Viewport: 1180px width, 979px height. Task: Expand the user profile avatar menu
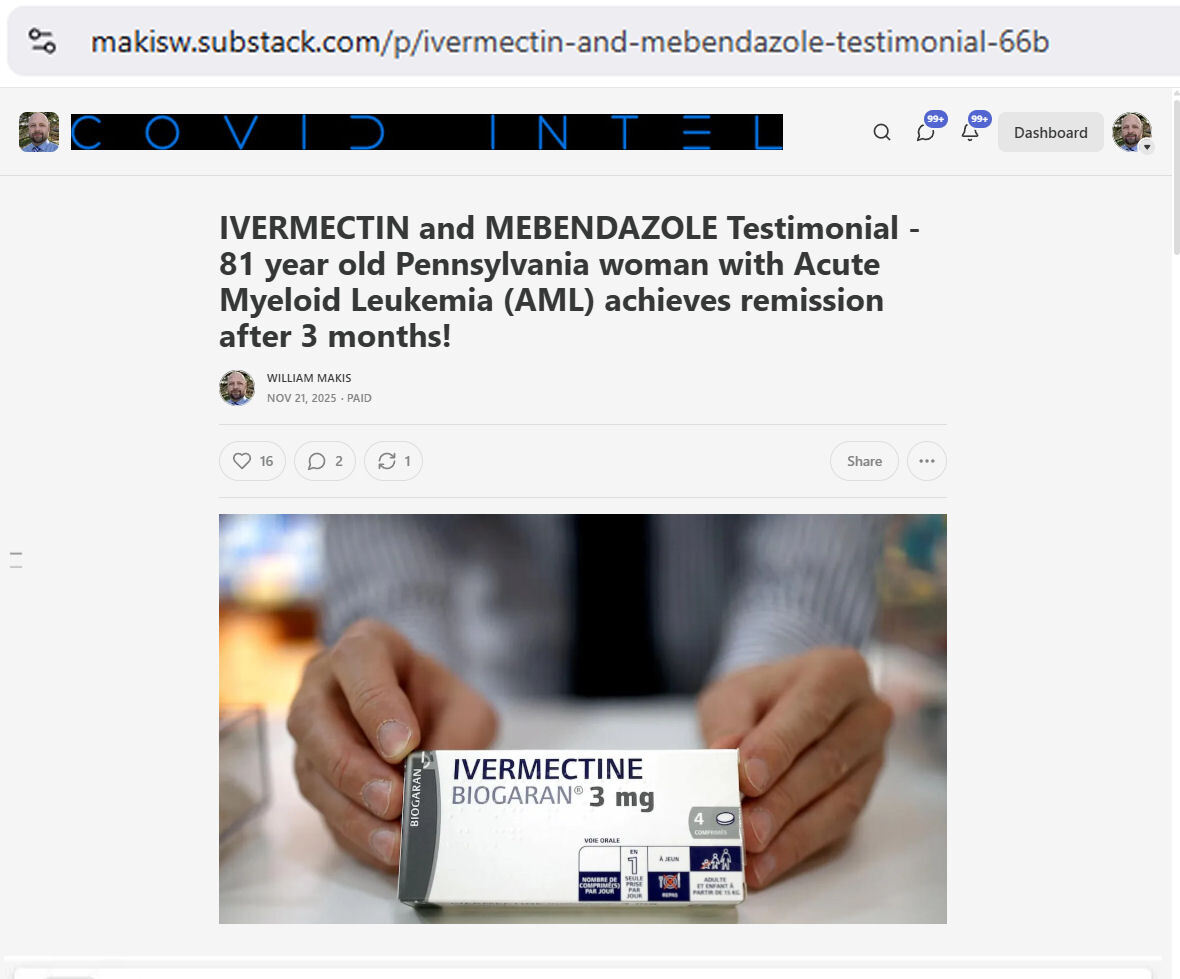pyautogui.click(x=1132, y=132)
